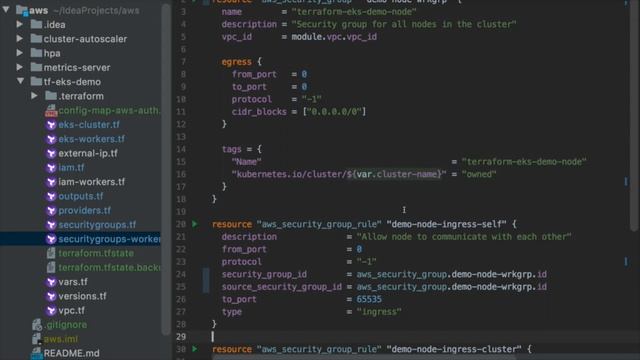Click the source_security_group_id attribute name
The image size is (640, 360).
point(282,287)
